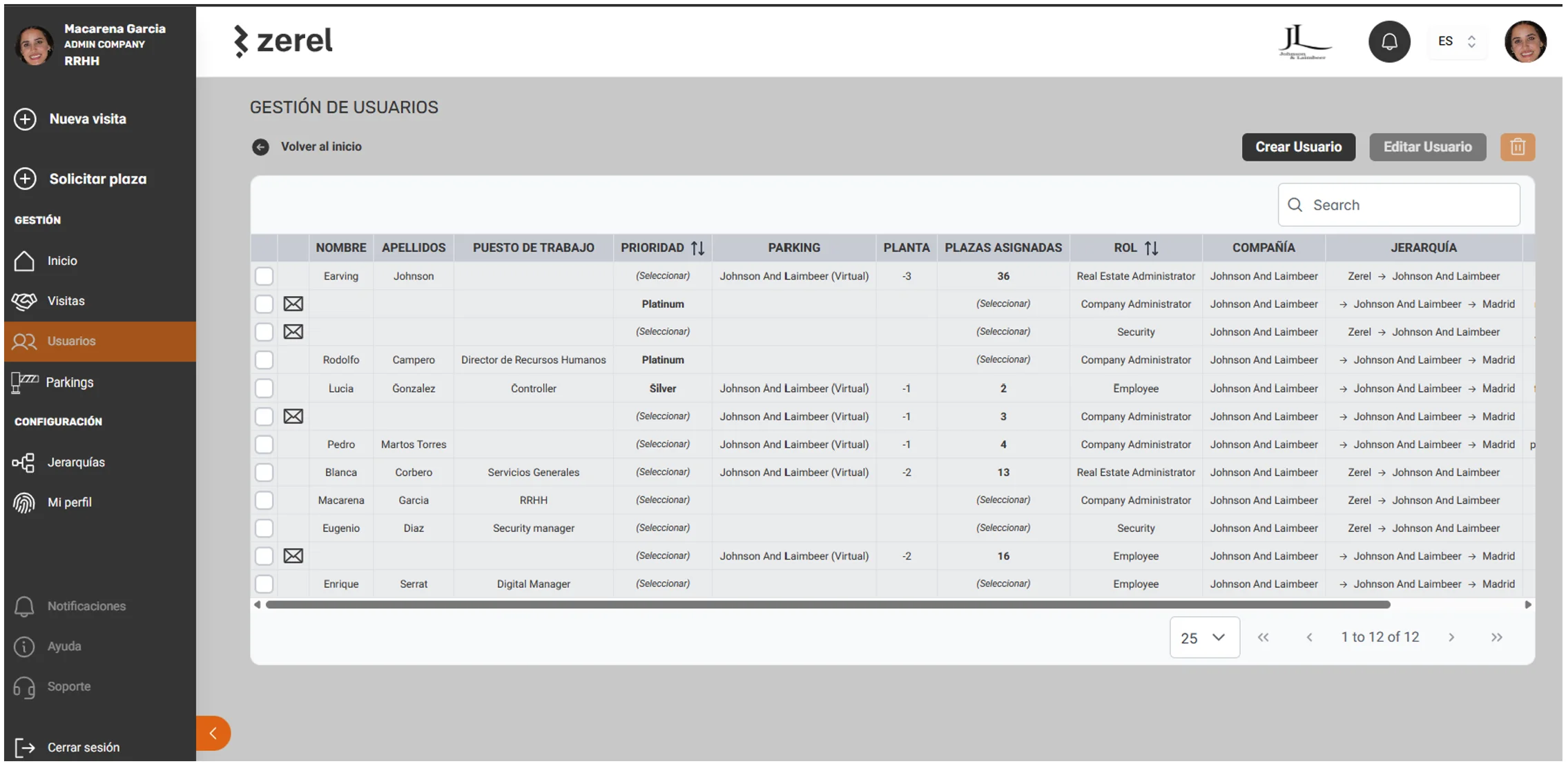
Task: Open Inicio home icon in sidebar
Action: (x=24, y=261)
